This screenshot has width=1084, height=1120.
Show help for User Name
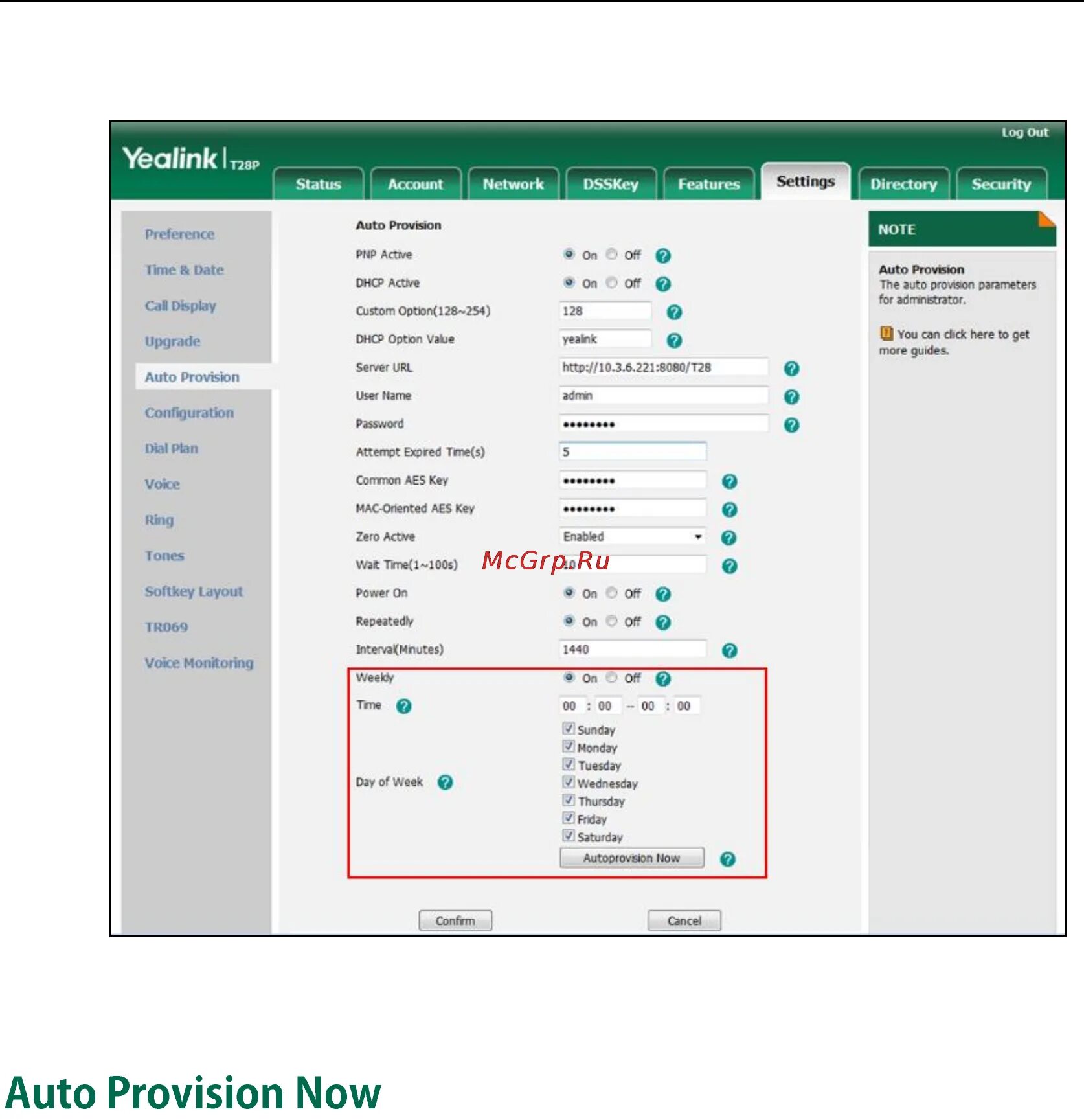pyautogui.click(x=791, y=396)
